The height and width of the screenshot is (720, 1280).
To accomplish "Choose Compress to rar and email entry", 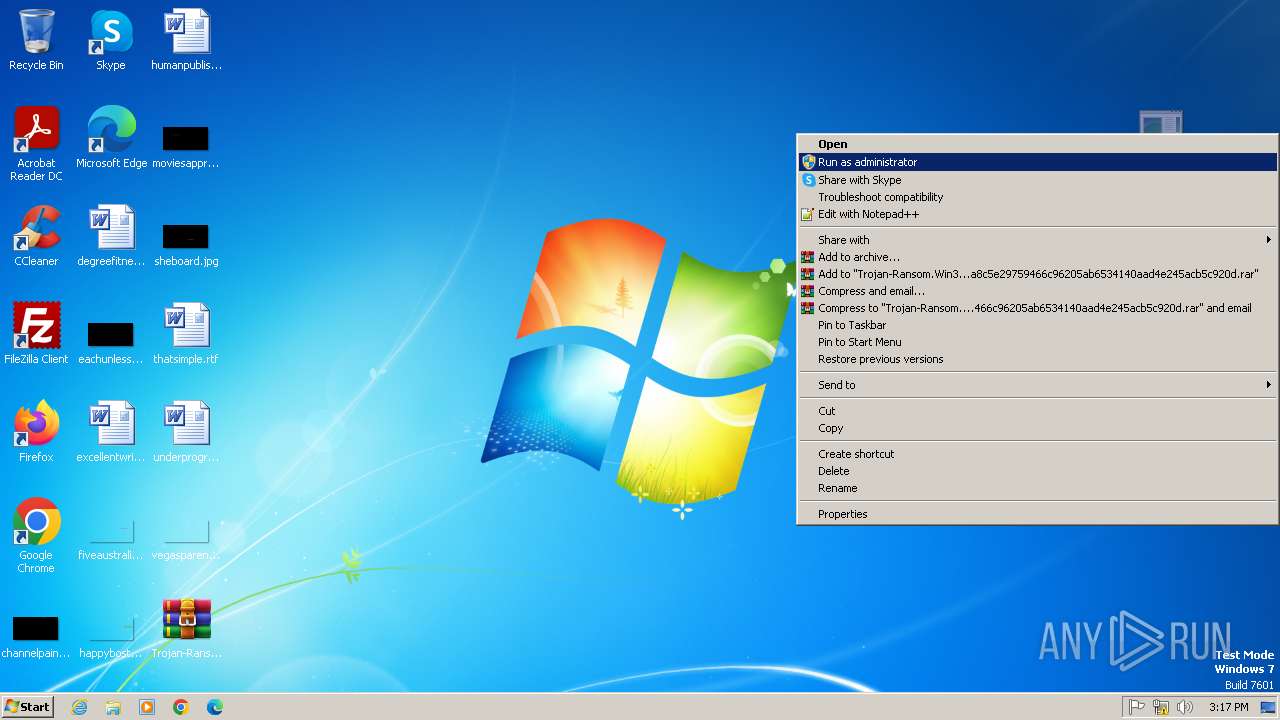I will (x=1037, y=308).
